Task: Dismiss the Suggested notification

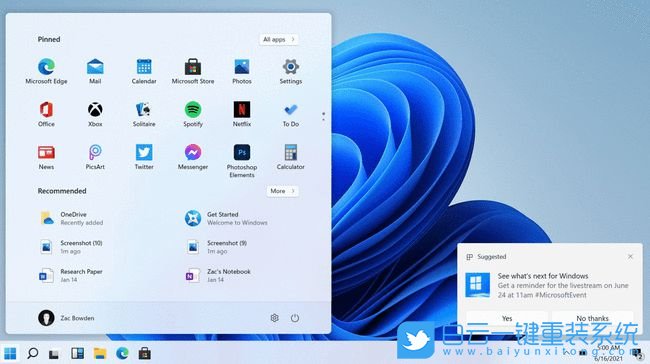Action: [x=630, y=257]
